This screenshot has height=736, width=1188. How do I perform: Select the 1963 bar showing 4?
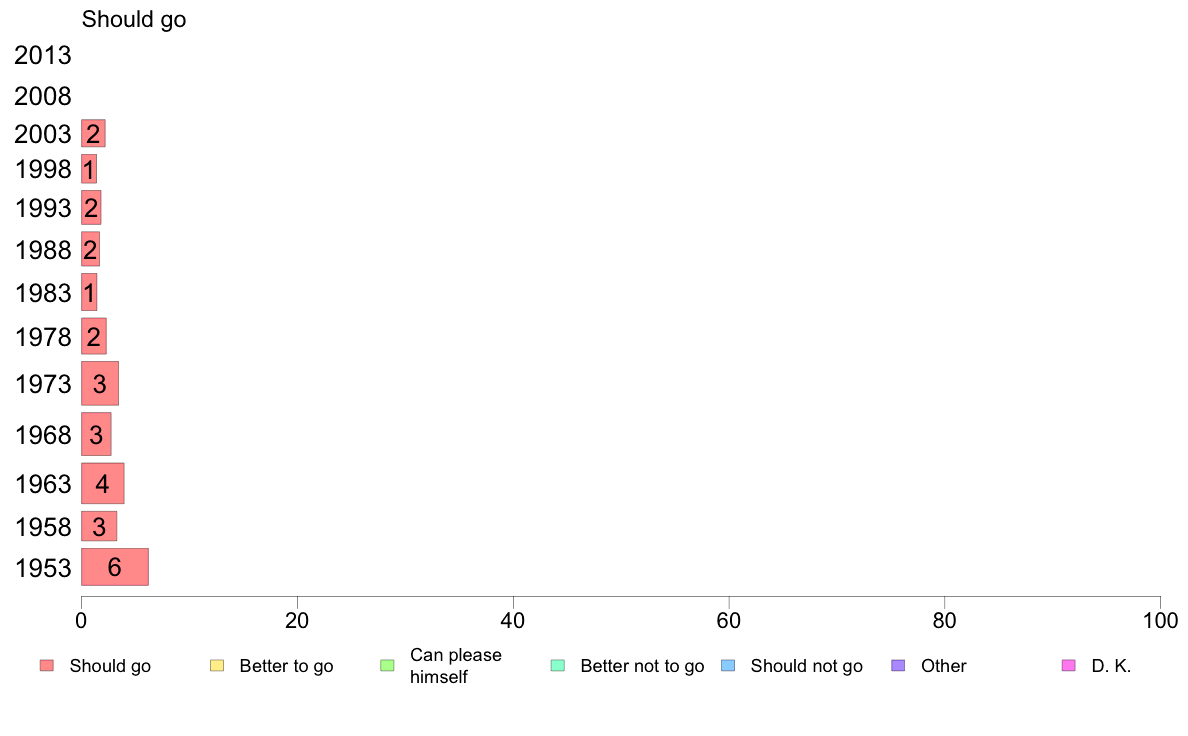click(102, 484)
